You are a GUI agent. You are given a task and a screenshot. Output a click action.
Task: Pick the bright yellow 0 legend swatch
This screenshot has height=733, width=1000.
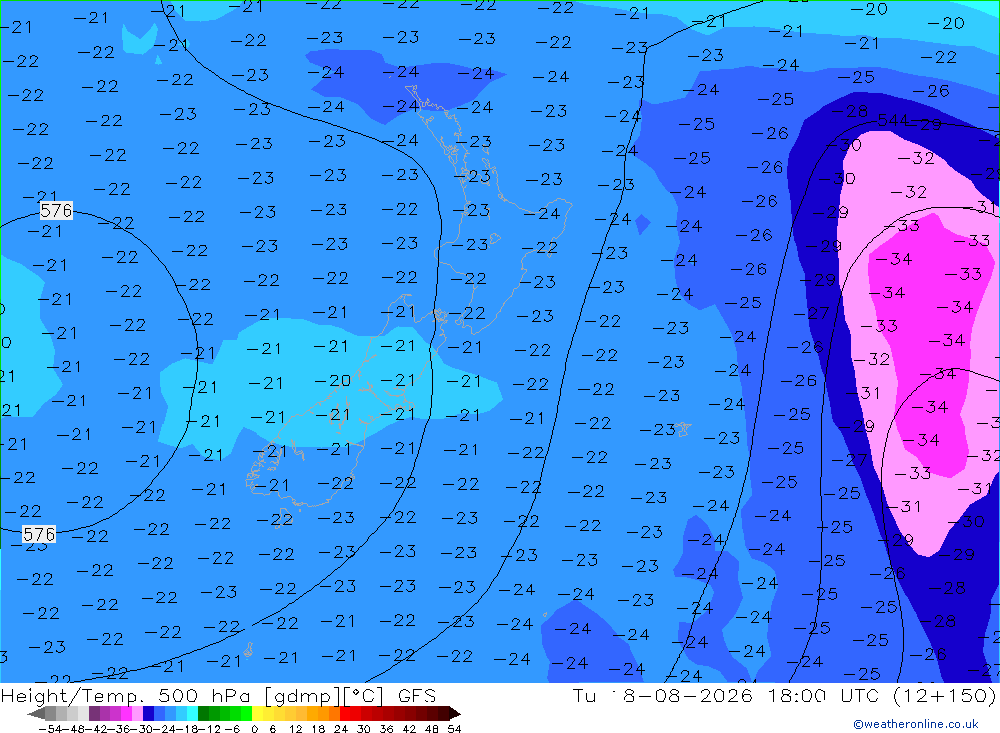257,713
